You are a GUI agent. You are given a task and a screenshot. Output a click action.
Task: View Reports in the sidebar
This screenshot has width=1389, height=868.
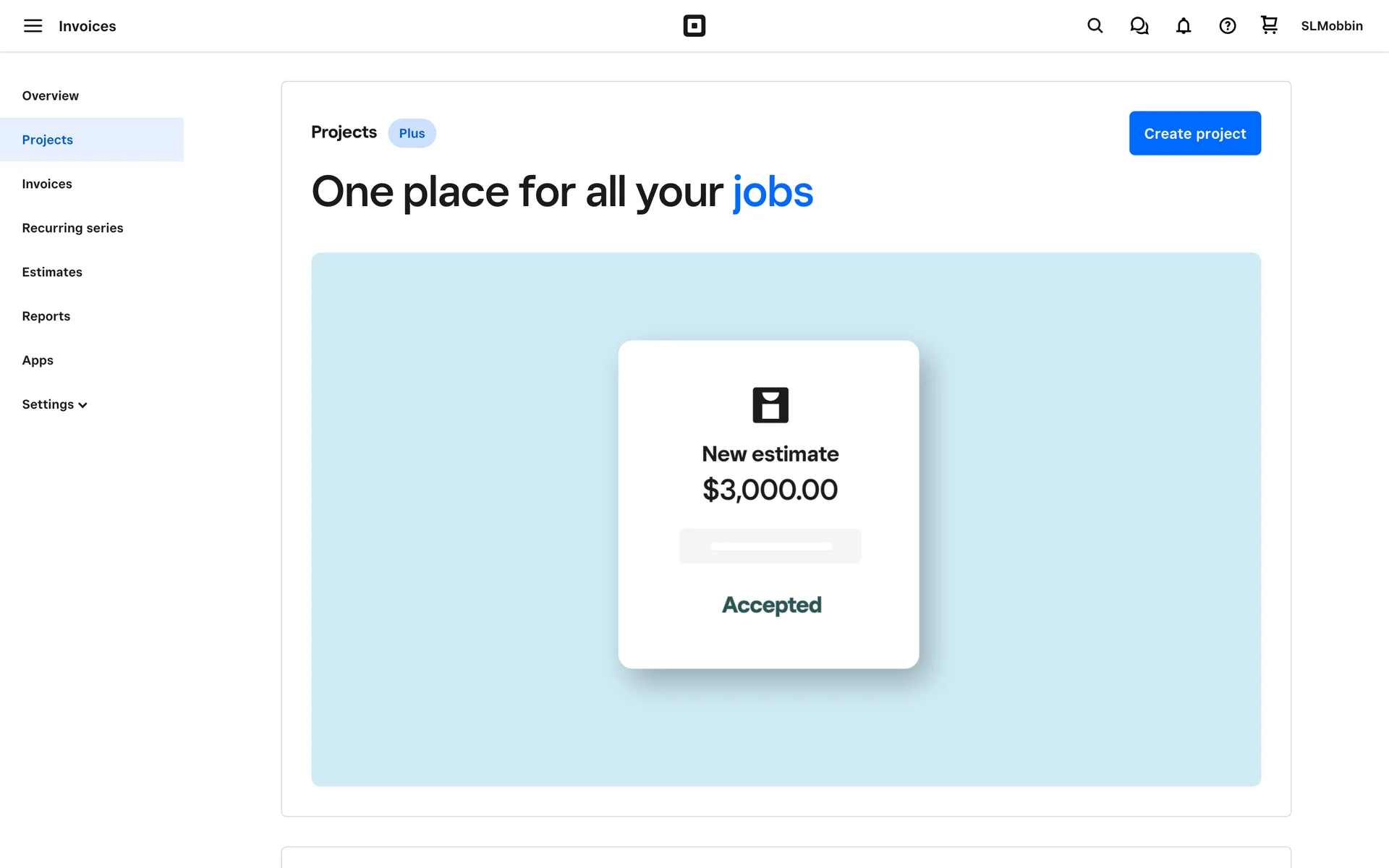click(46, 316)
